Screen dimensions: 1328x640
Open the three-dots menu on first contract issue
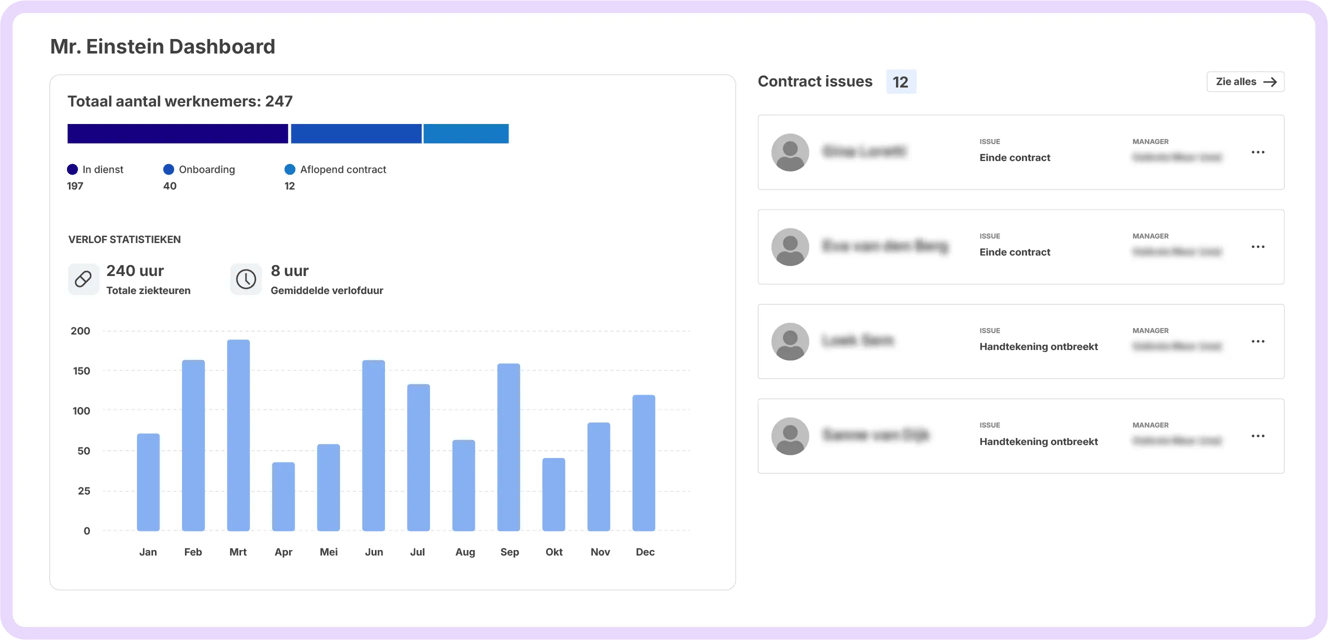(x=1258, y=152)
